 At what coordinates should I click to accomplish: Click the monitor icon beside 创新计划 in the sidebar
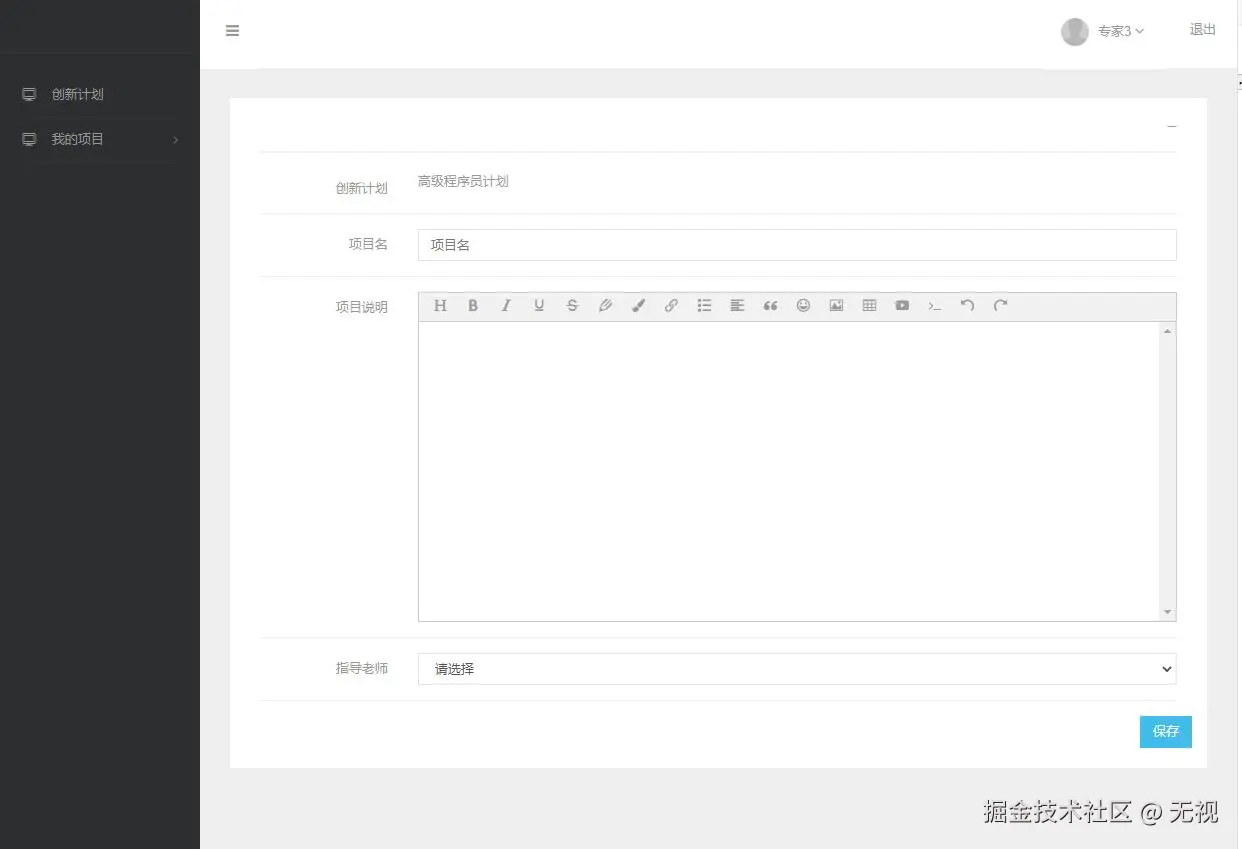tap(29, 95)
